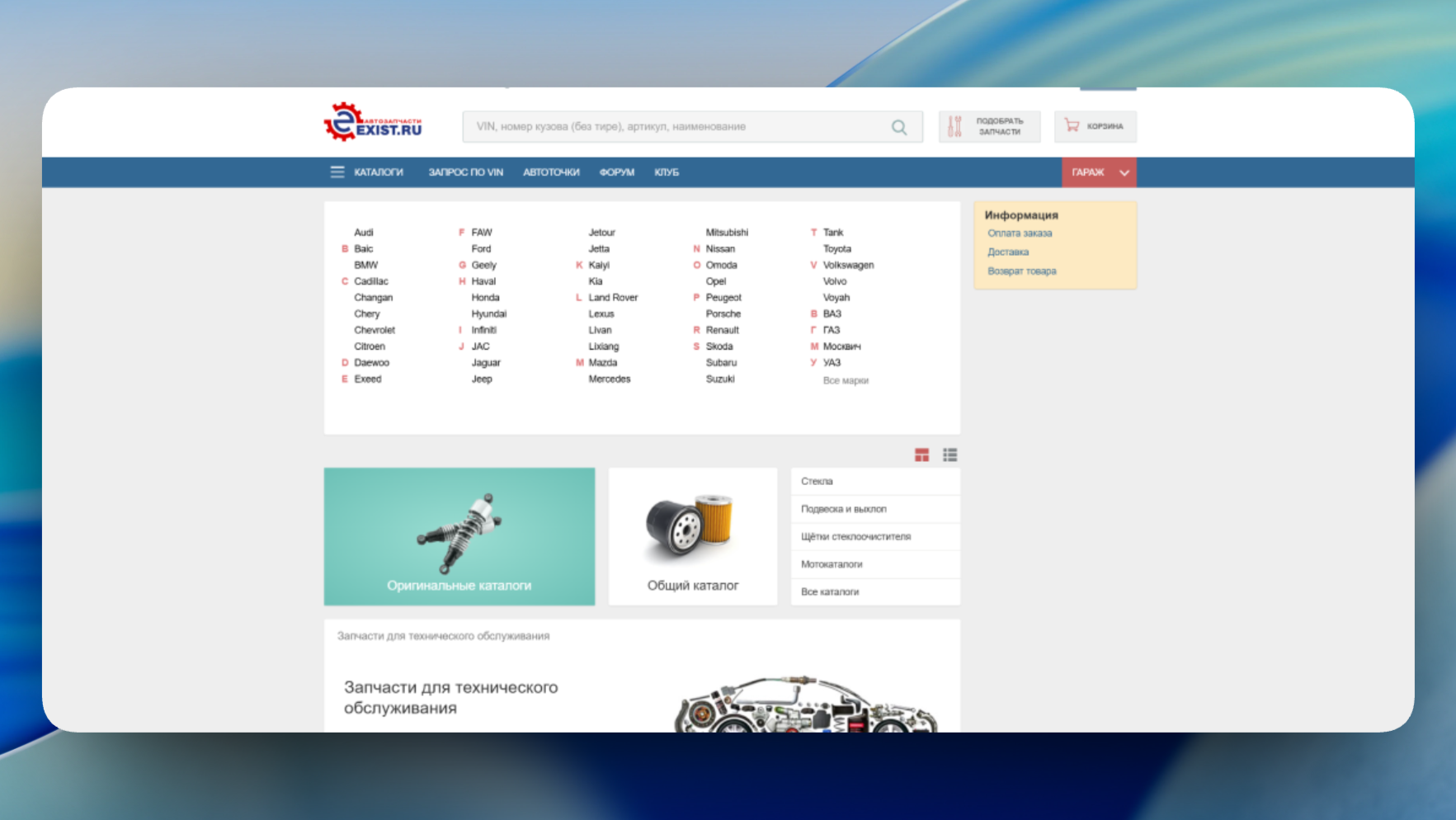The image size is (1456, 820).
Task: Click the car parts illustration
Action: (x=806, y=704)
